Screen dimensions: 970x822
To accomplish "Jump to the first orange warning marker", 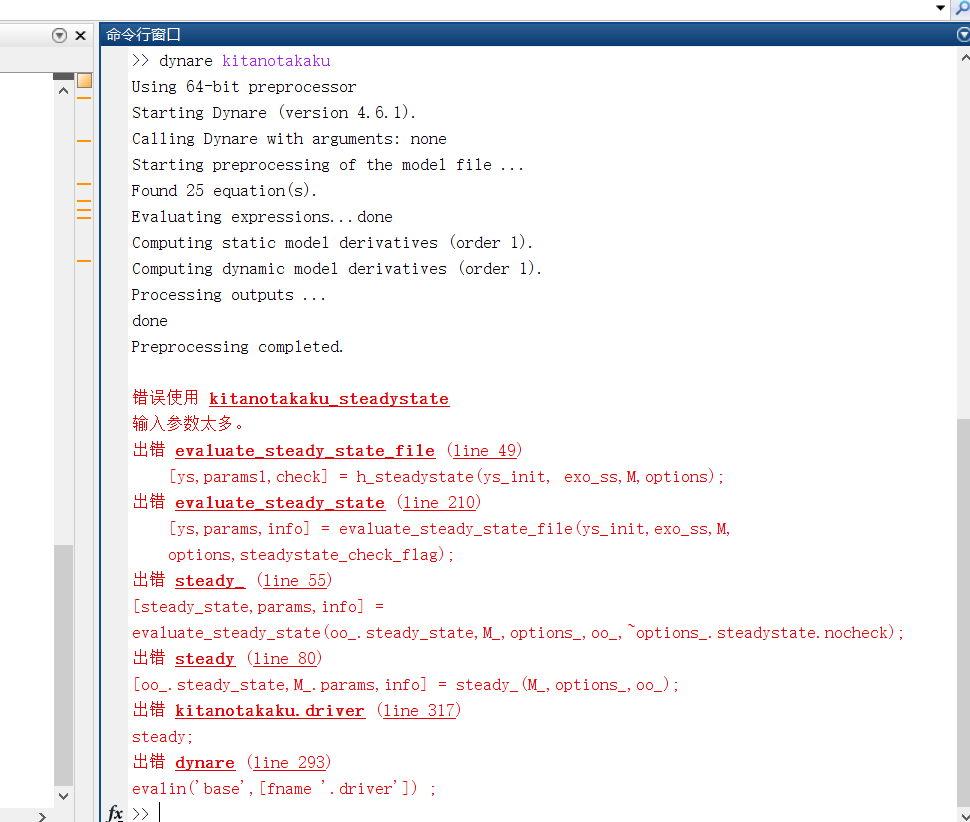I will click(x=84, y=98).
